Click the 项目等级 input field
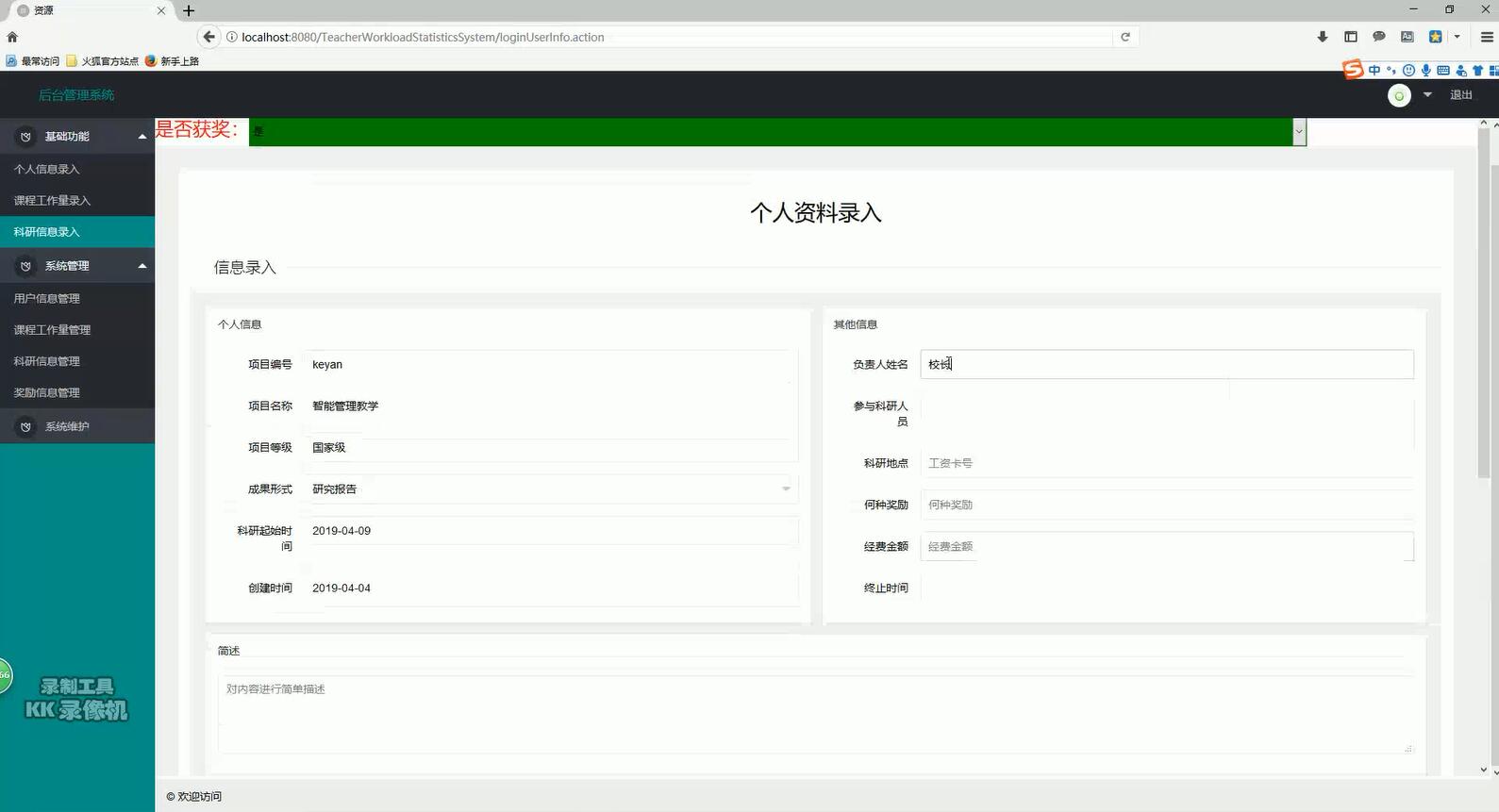 coord(551,448)
